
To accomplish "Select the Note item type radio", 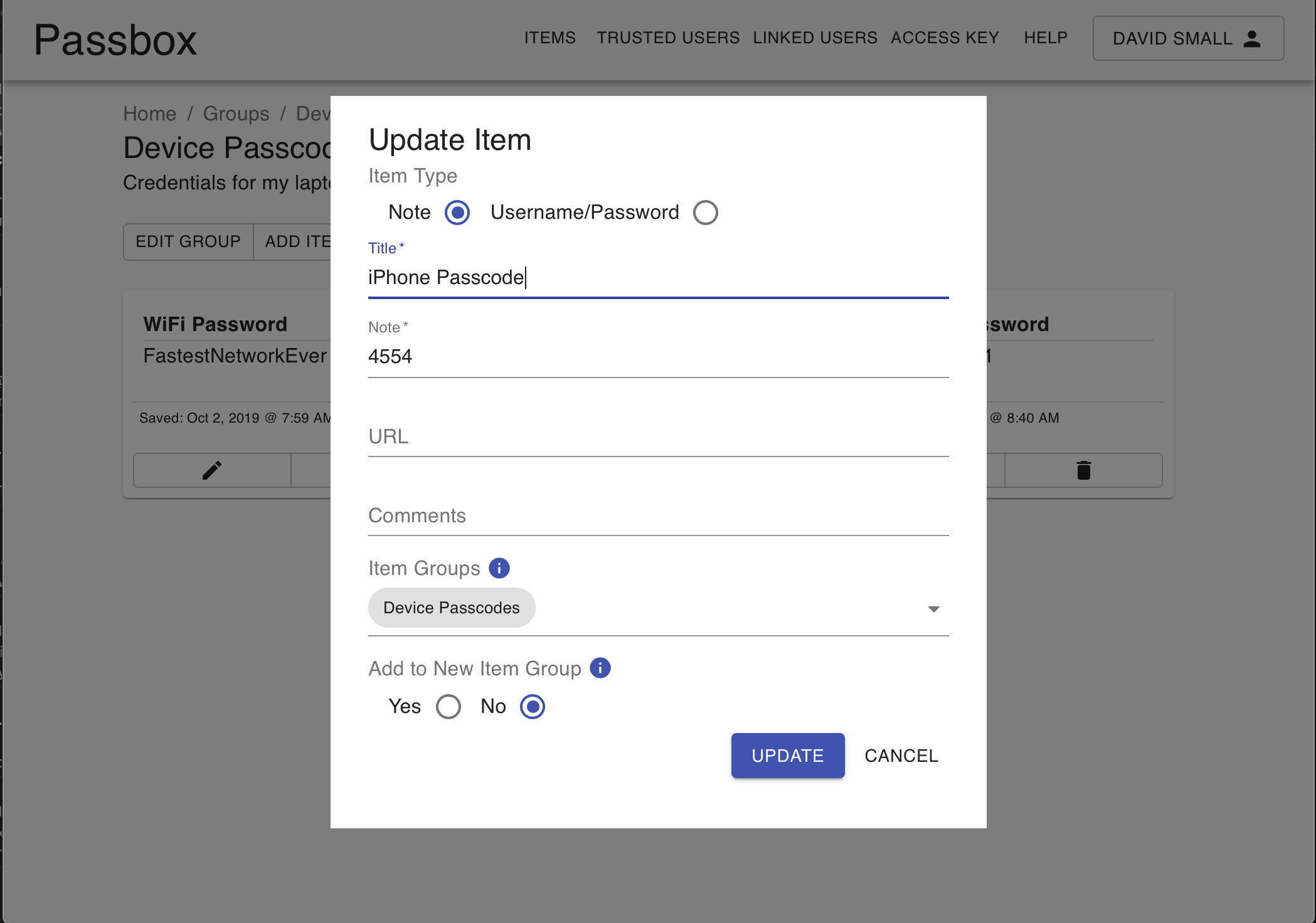I will [x=457, y=213].
